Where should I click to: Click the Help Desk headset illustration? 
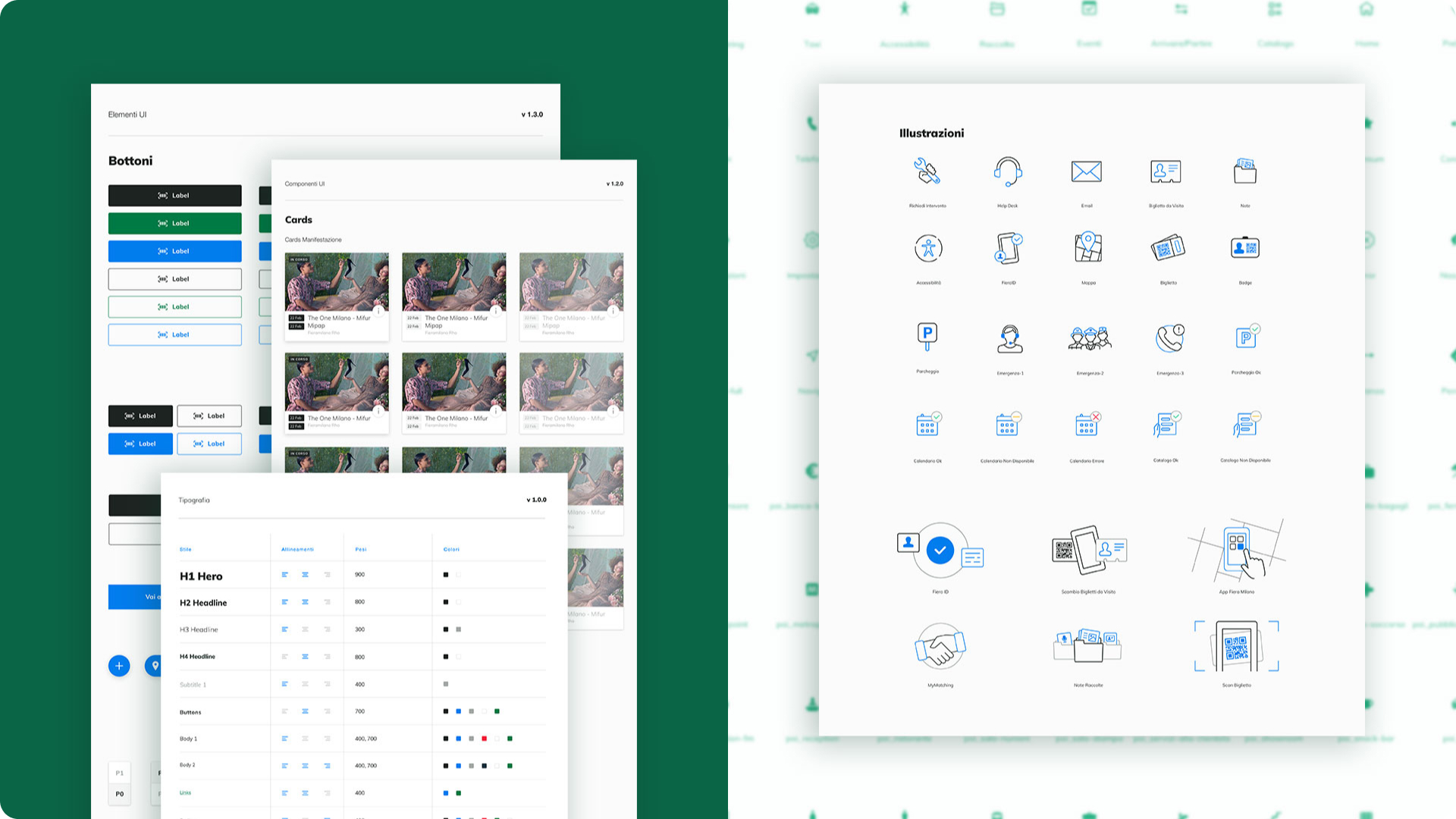pyautogui.click(x=1008, y=172)
